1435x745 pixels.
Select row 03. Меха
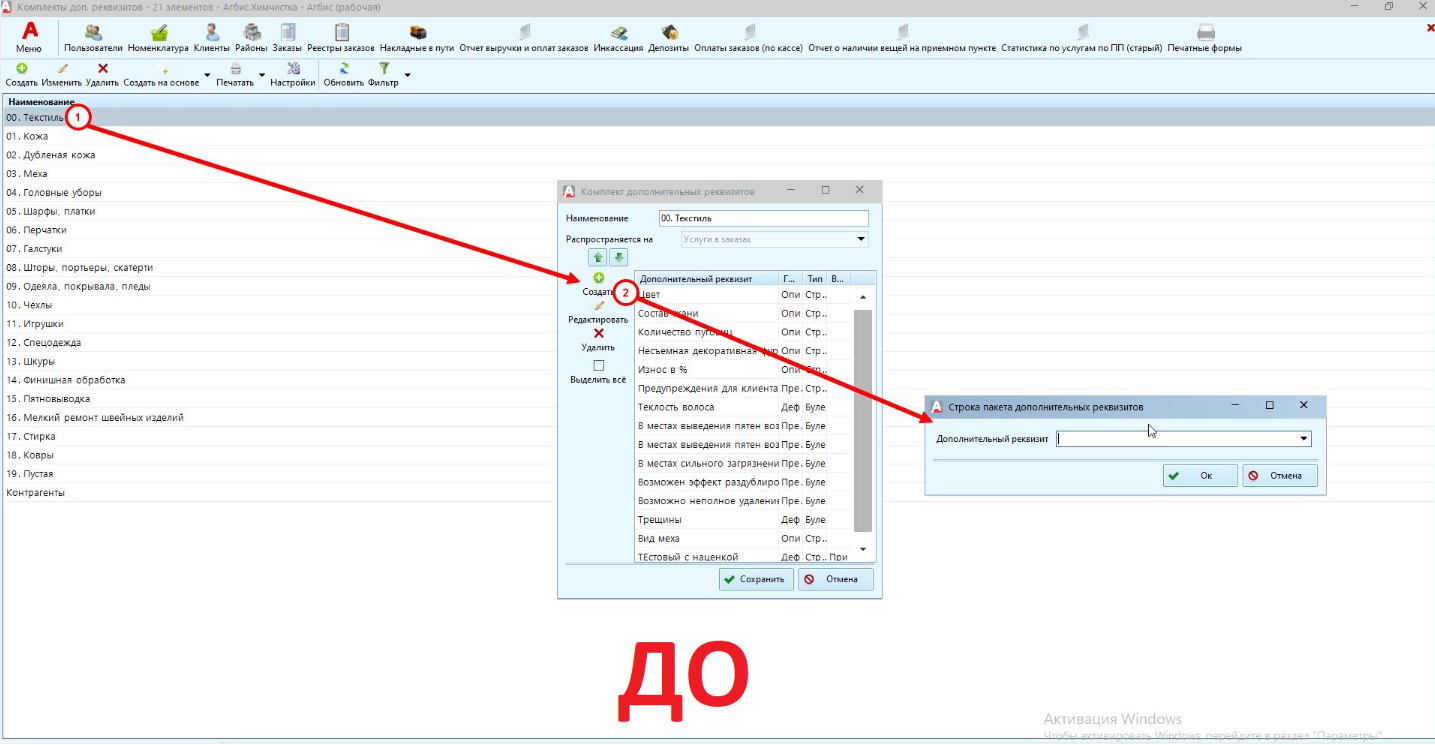pyautogui.click(x=717, y=173)
